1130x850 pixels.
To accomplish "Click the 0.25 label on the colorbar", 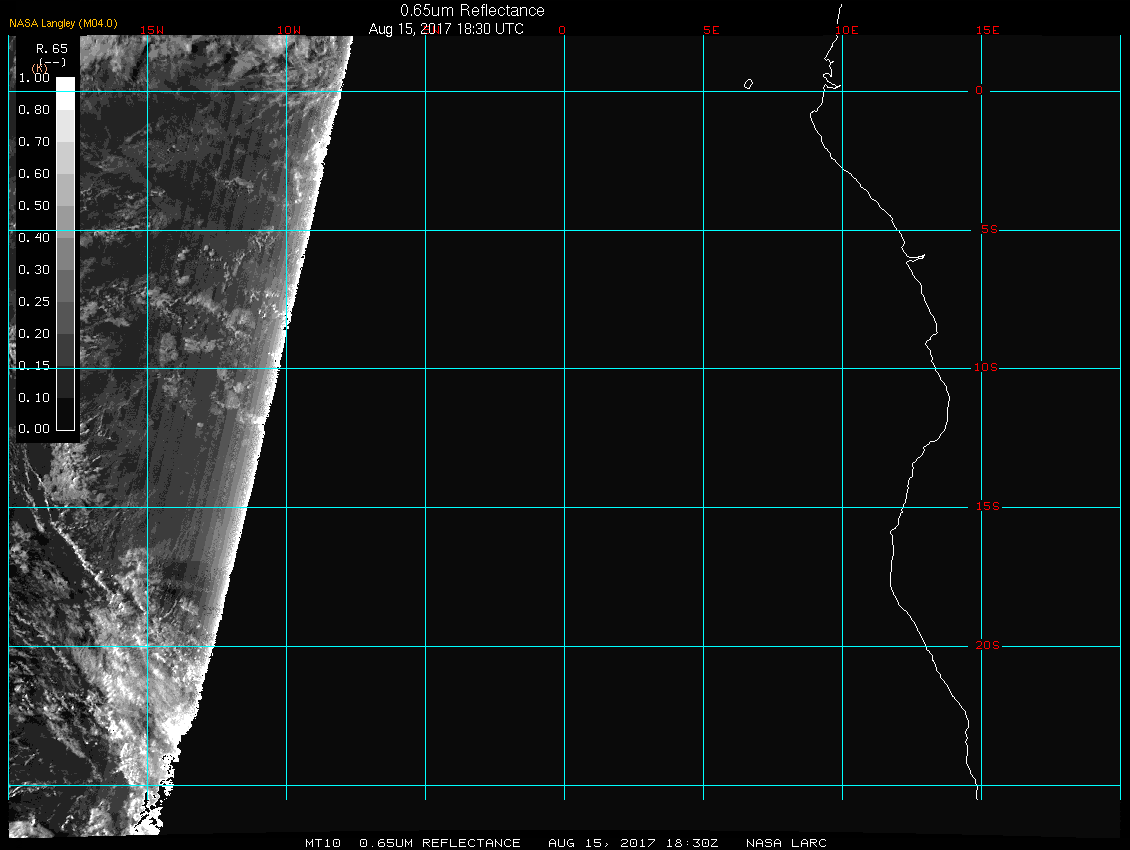I will pos(34,302).
